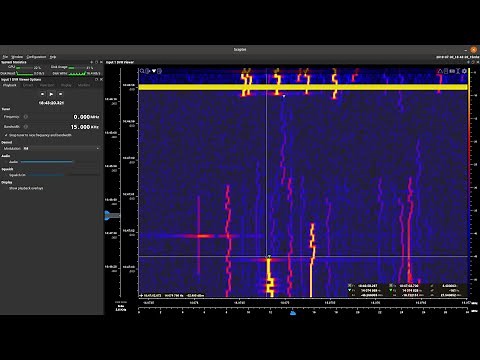
Task: Open the Window menu
Action: click(17, 57)
